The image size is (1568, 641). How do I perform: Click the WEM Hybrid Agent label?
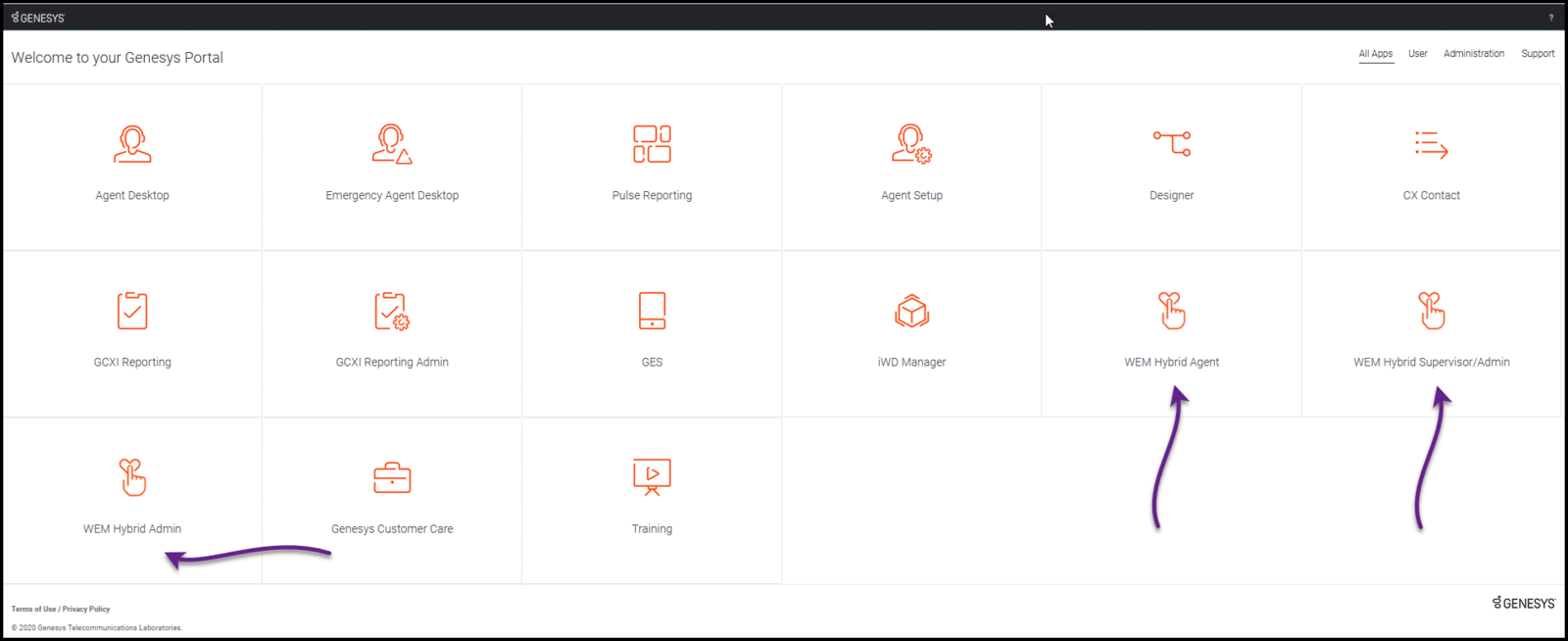point(1172,362)
